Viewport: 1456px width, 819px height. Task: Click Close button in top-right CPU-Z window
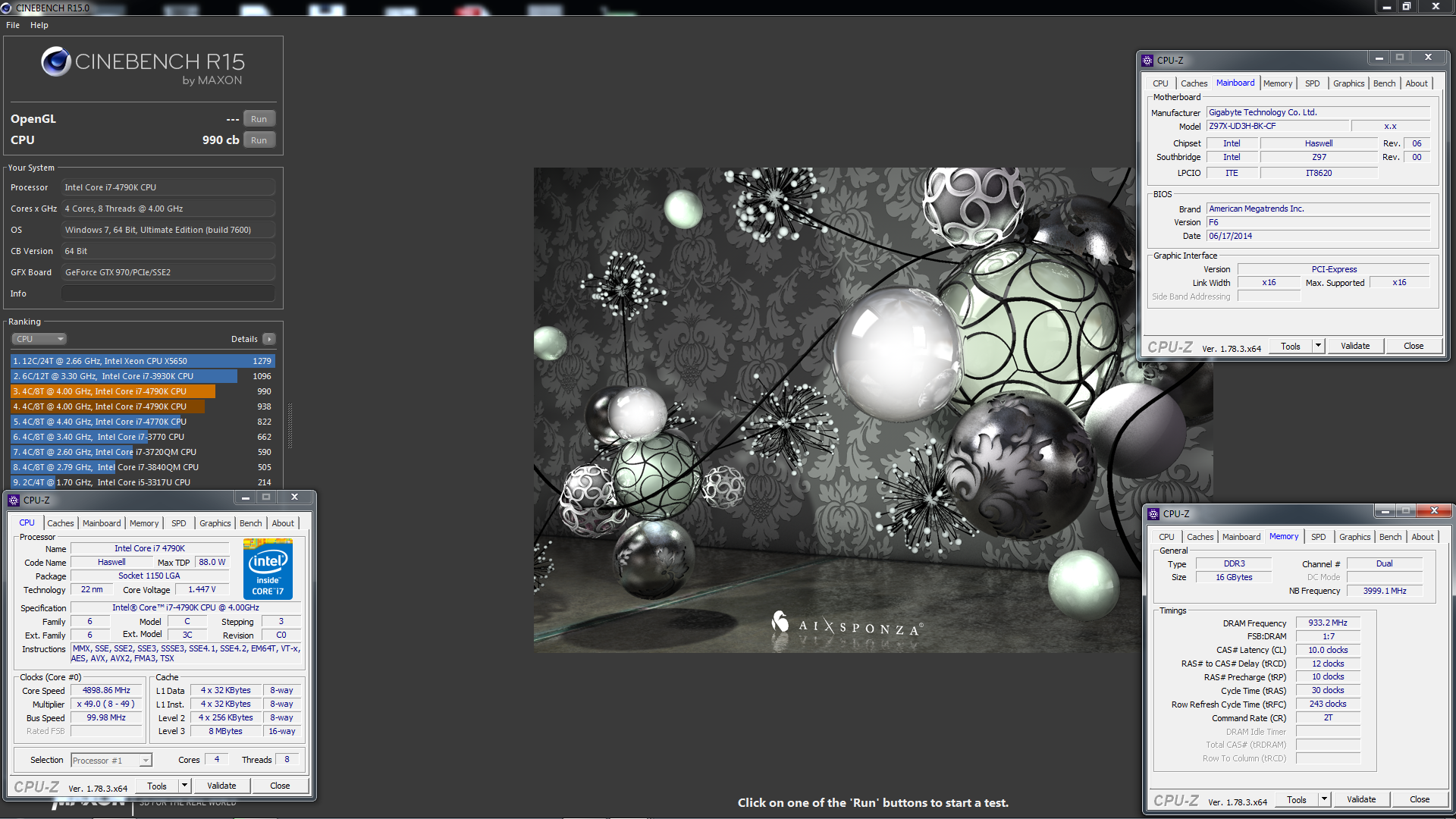[x=1414, y=346]
